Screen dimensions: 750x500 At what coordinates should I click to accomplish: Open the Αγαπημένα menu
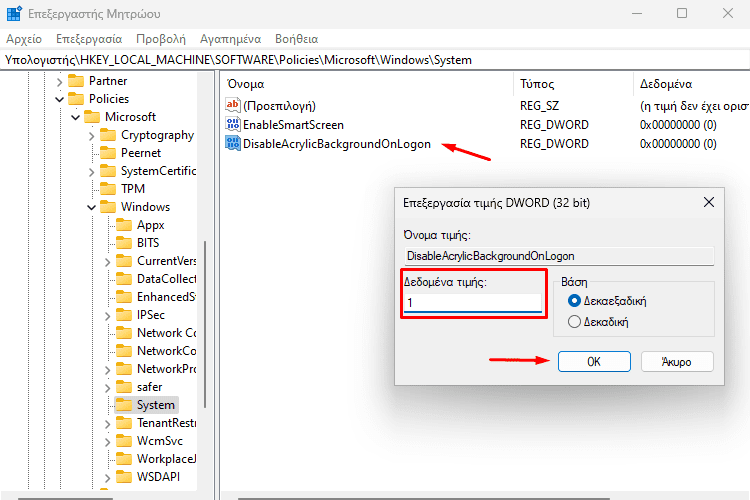click(x=231, y=39)
